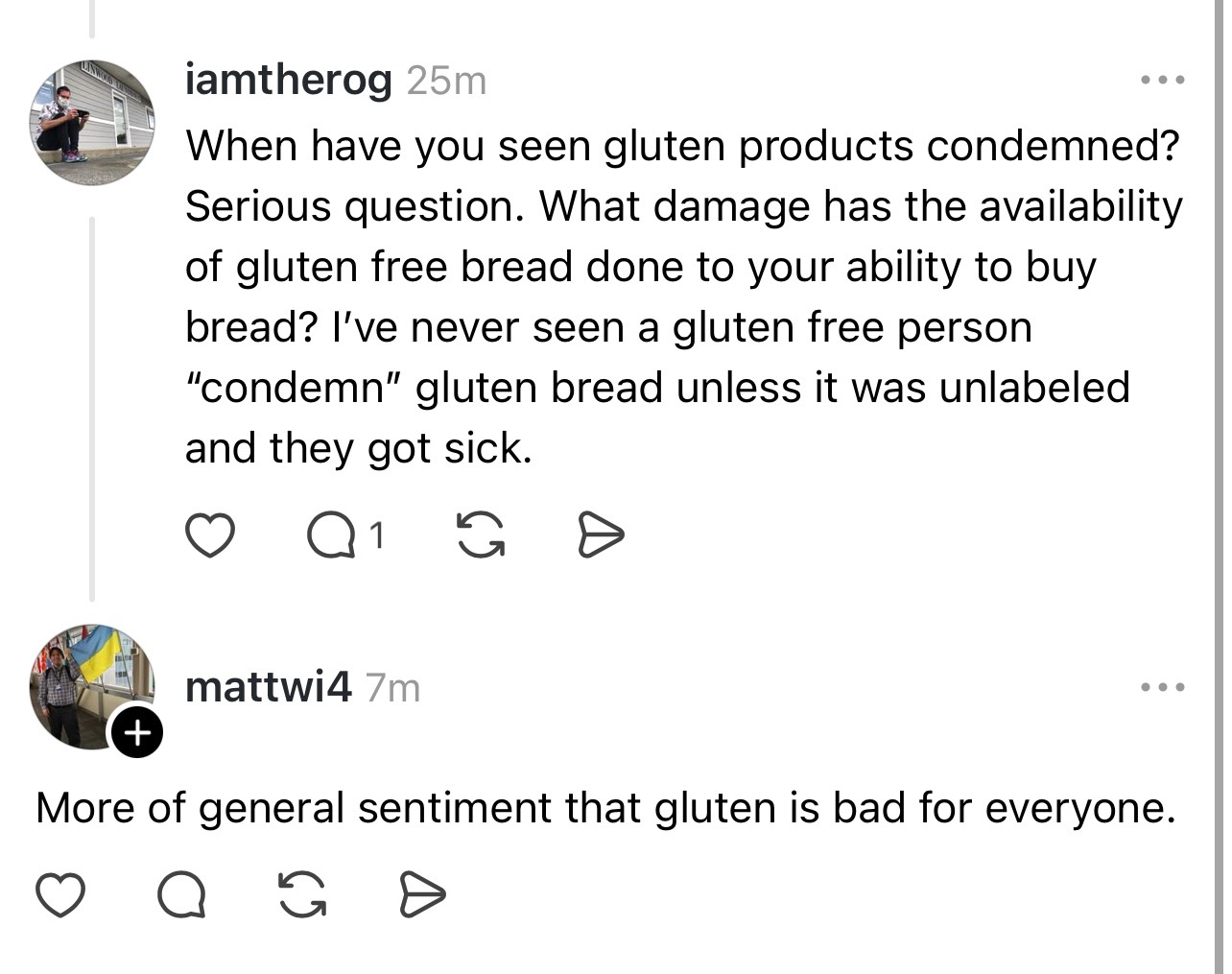Image resolution: width=1232 pixels, height=974 pixels.
Task: Open more options for iamtherog's post
Action: tap(1163, 80)
